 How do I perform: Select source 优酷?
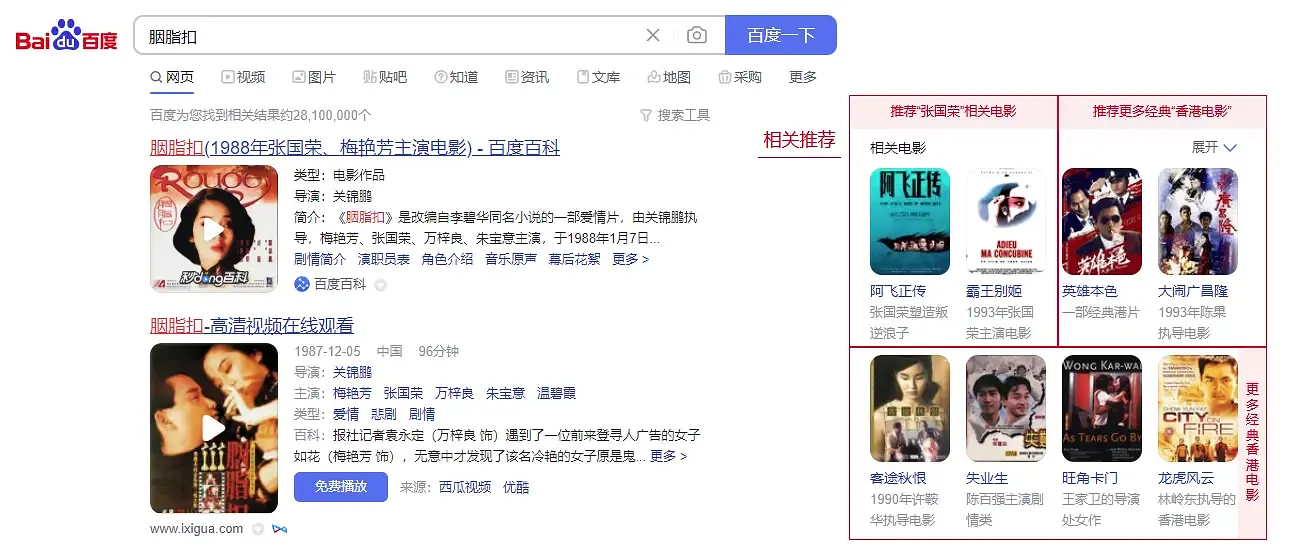[516, 487]
